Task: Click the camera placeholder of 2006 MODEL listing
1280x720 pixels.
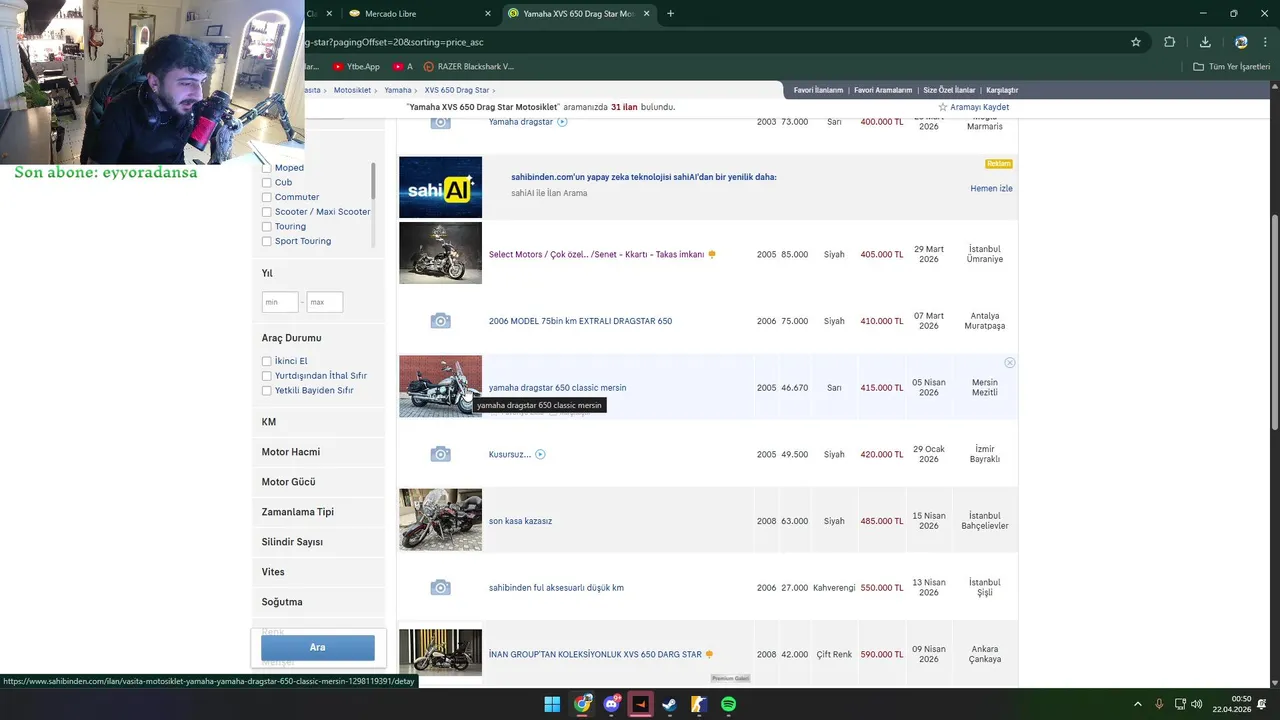Action: (440, 321)
